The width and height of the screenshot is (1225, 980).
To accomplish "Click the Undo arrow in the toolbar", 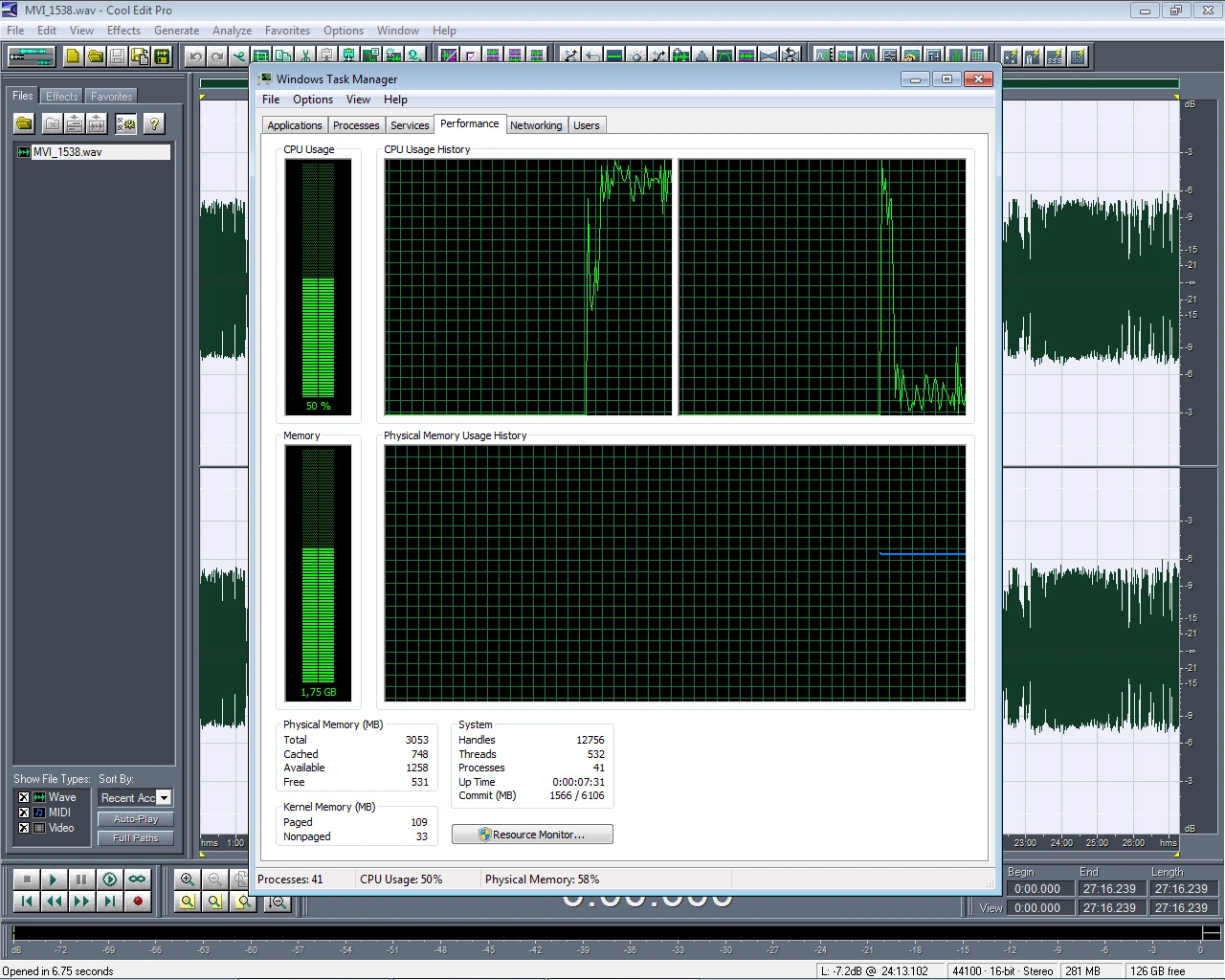I will coord(195,56).
